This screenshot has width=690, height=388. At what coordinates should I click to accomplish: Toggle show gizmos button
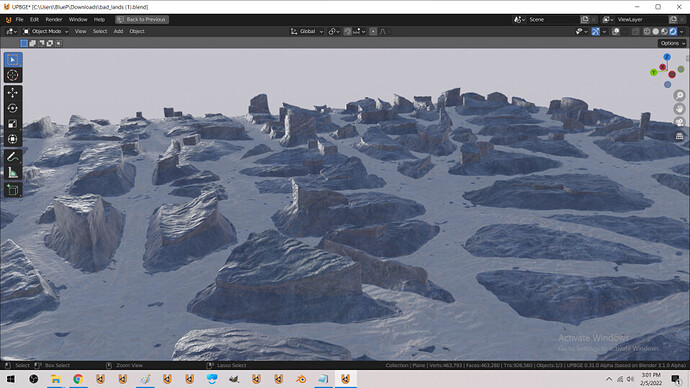[x=595, y=31]
